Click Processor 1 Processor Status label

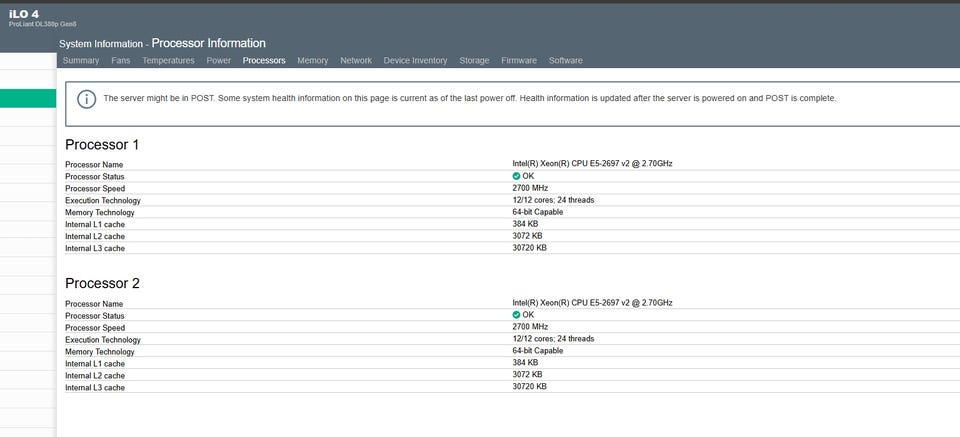(94, 177)
